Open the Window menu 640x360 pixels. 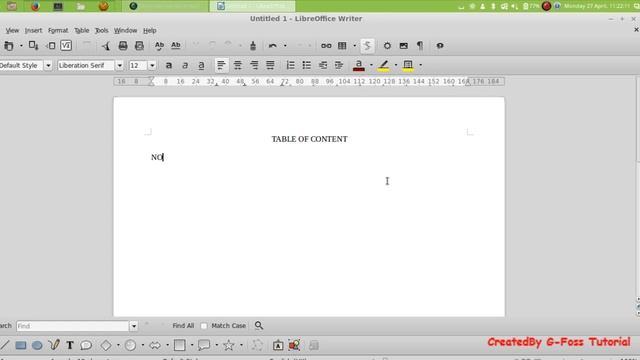(x=125, y=31)
